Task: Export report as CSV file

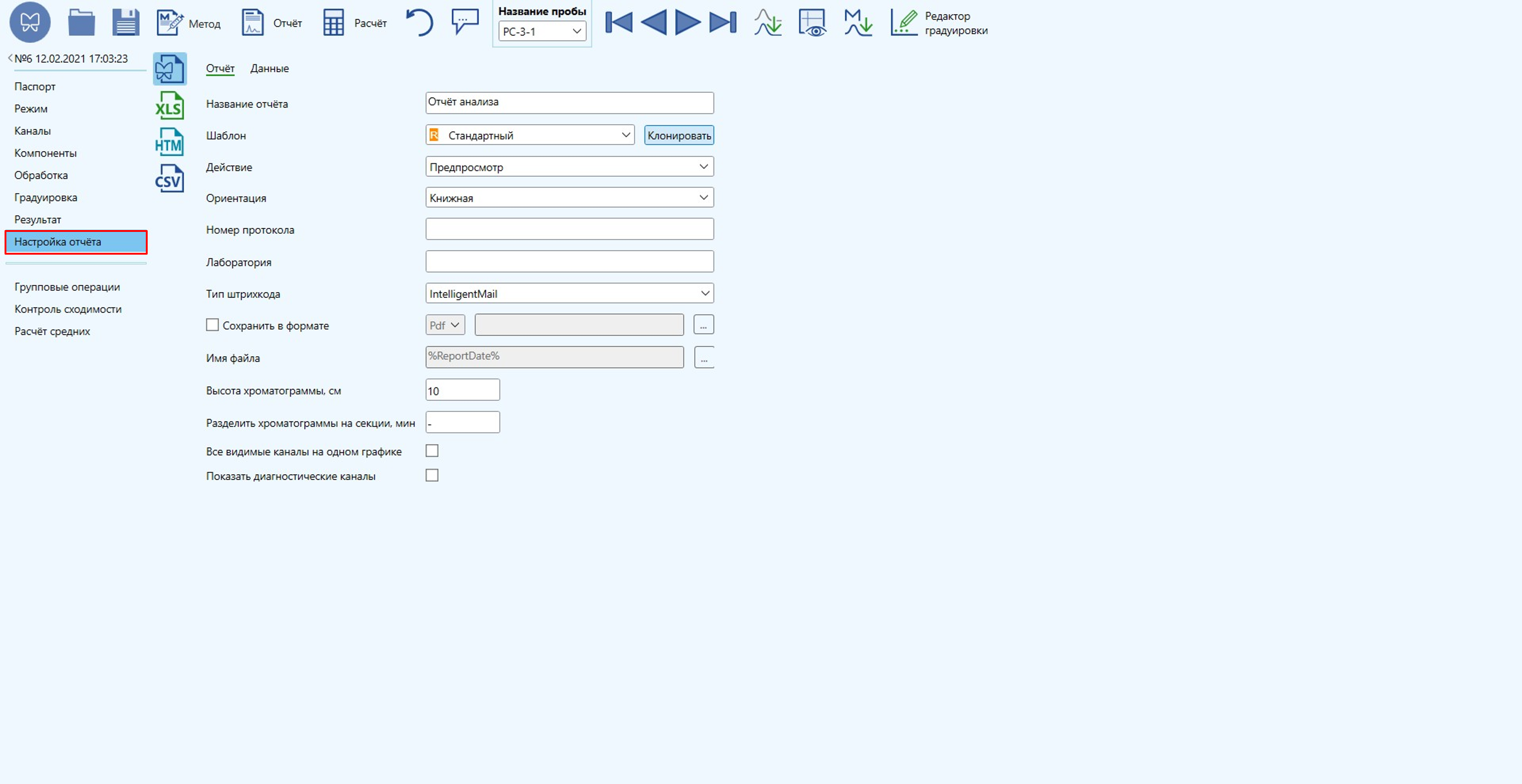Action: coord(170,178)
